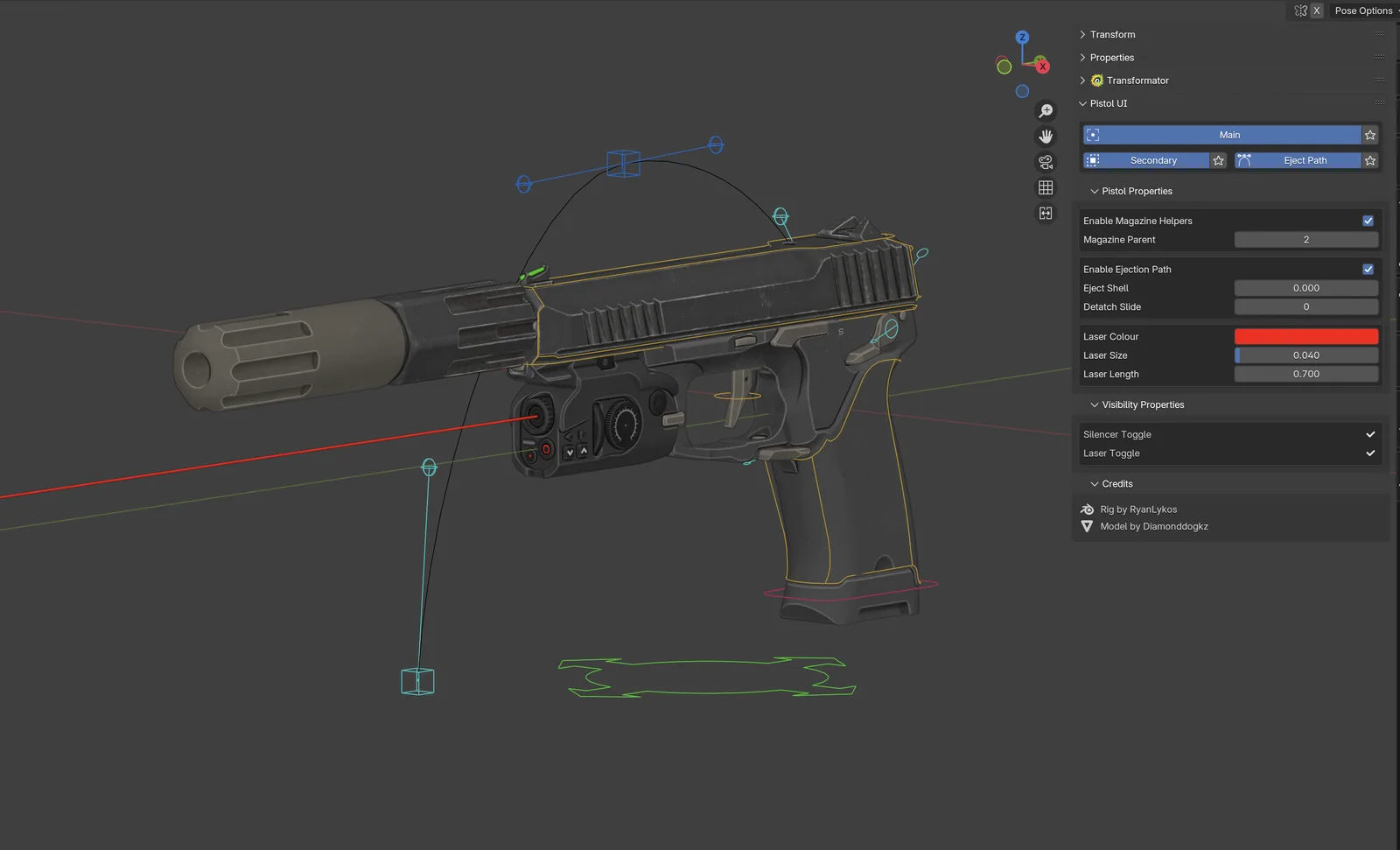Screen dimensions: 1400x850
Task: Click the render region grid icon
Action: pos(1045,186)
